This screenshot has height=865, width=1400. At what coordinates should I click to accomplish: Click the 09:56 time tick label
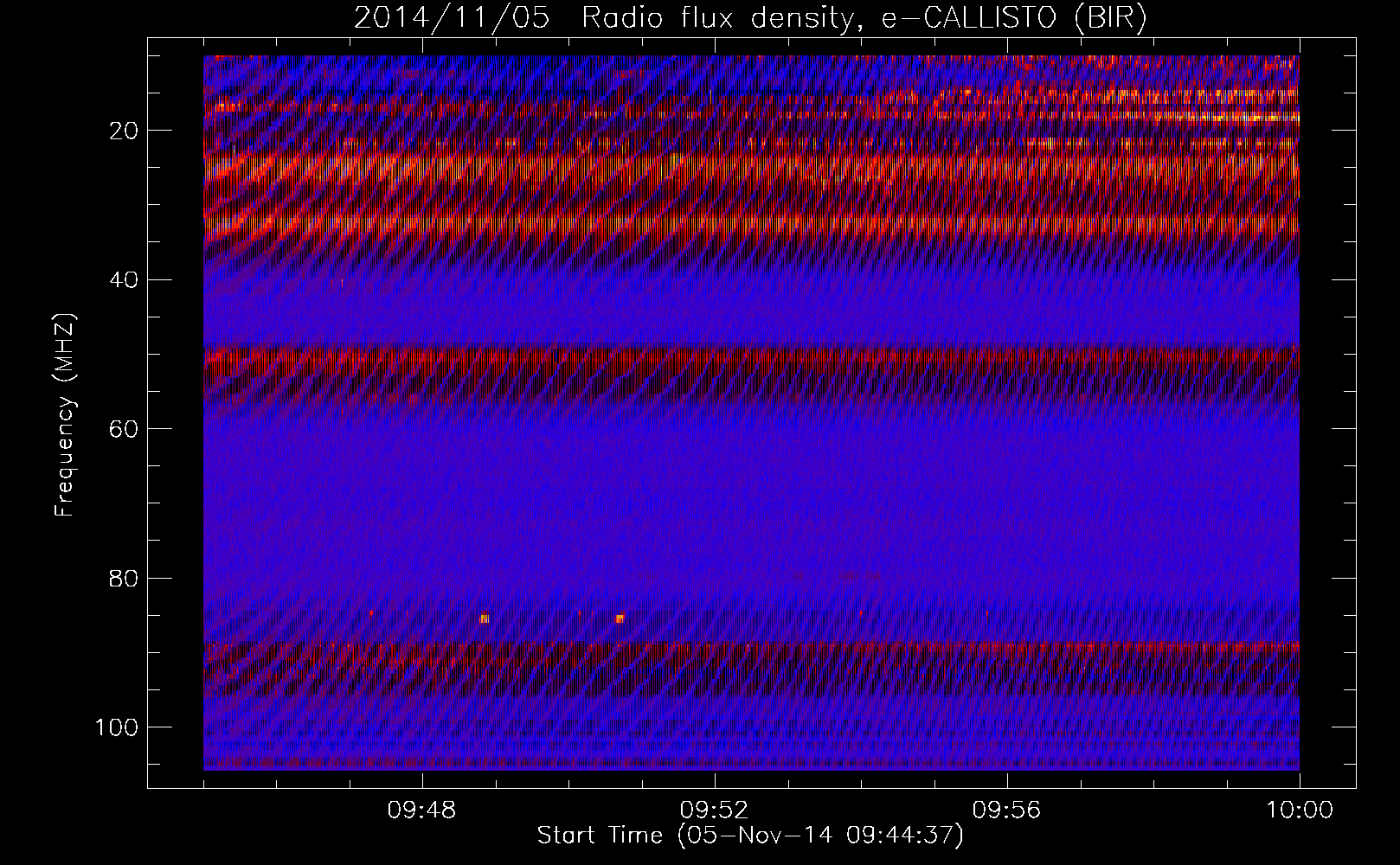tap(1007, 811)
